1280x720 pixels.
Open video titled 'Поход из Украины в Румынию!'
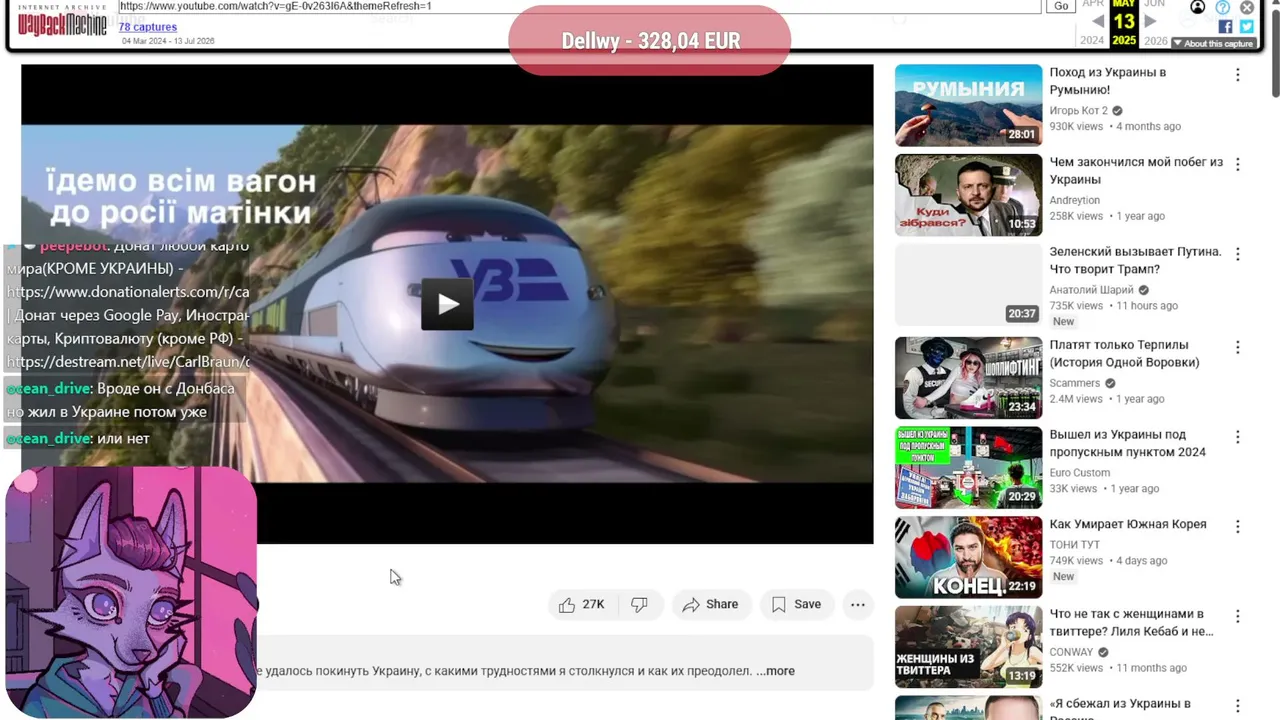[1107, 81]
